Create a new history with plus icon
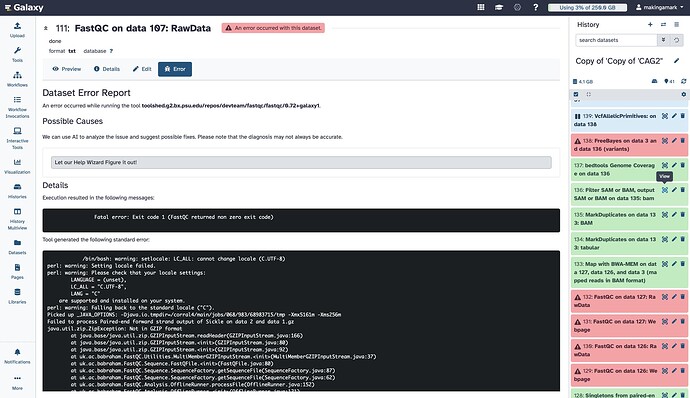This screenshot has height=398, width=690. click(x=650, y=25)
